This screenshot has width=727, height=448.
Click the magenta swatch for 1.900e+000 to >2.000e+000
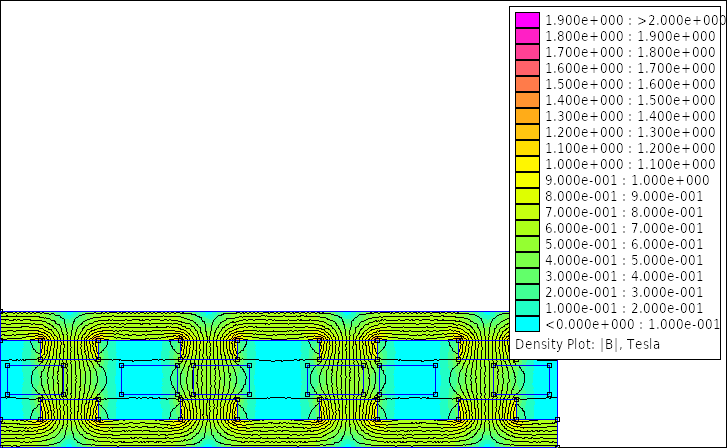(x=527, y=20)
